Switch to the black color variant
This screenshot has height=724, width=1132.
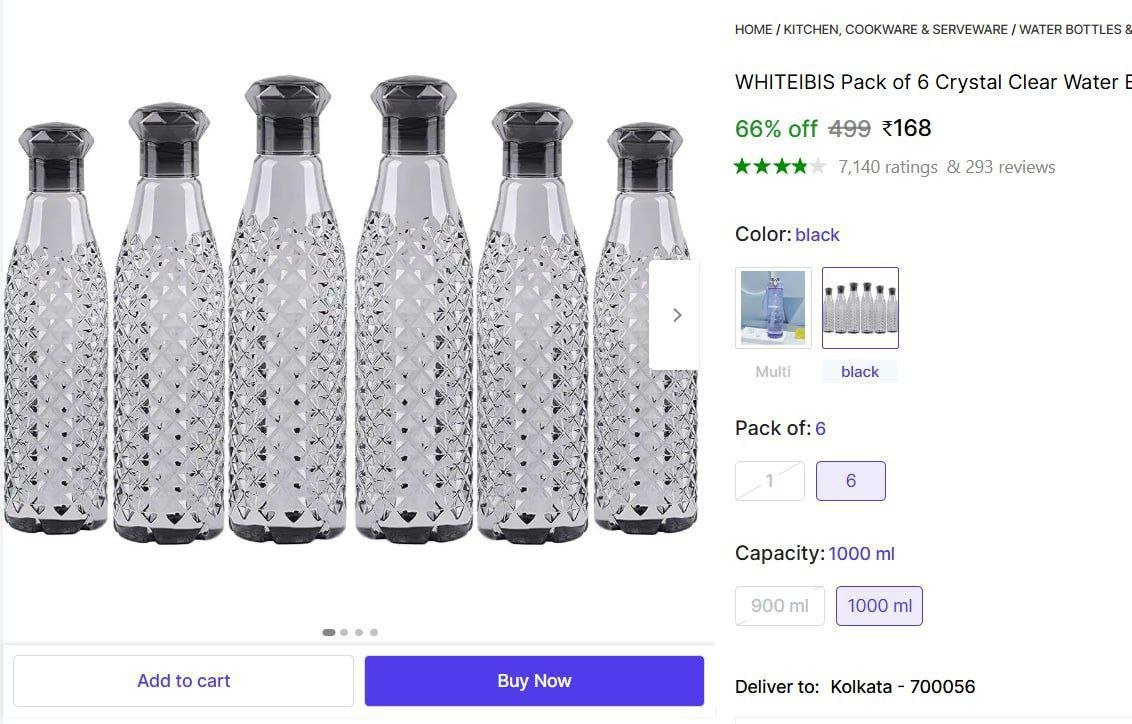860,307
